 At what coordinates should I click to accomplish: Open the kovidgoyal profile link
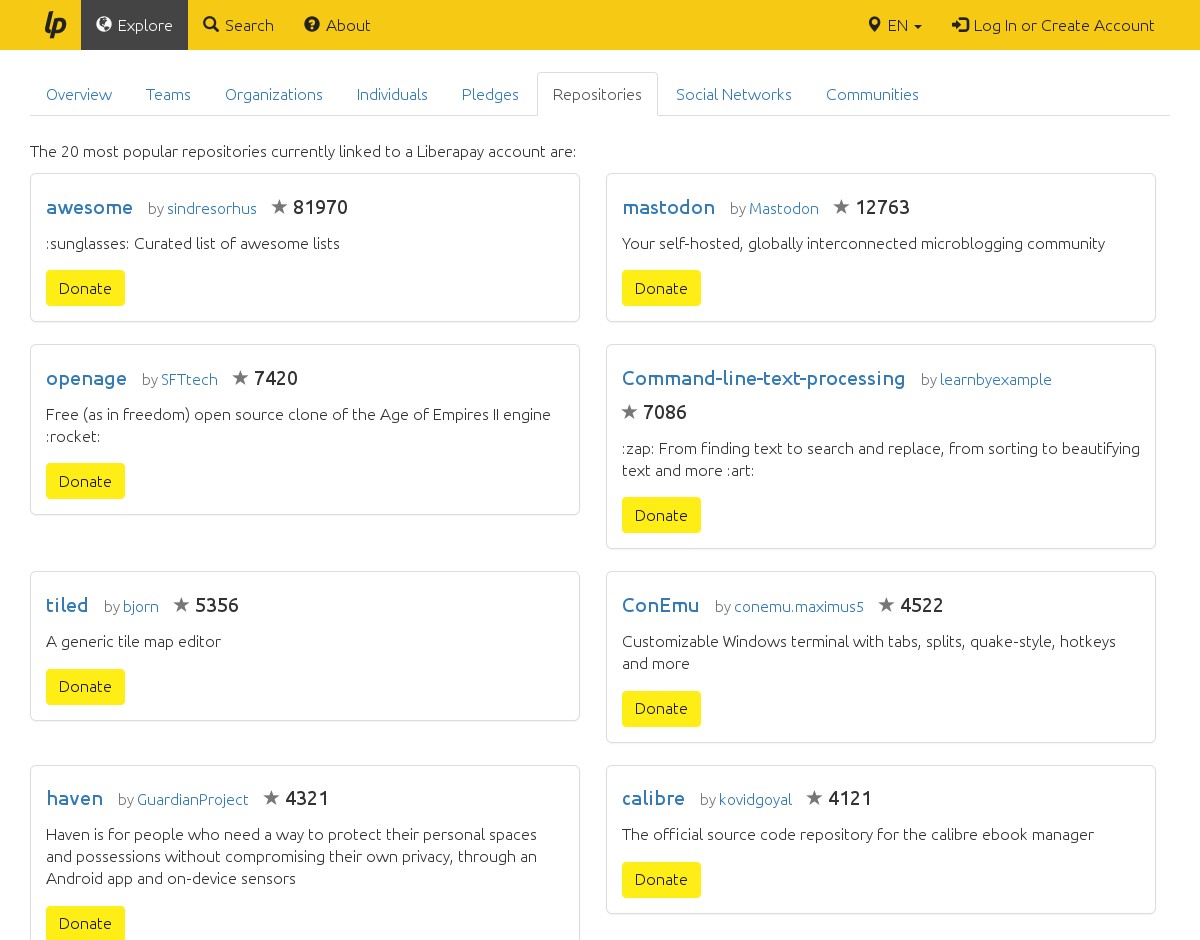755,799
